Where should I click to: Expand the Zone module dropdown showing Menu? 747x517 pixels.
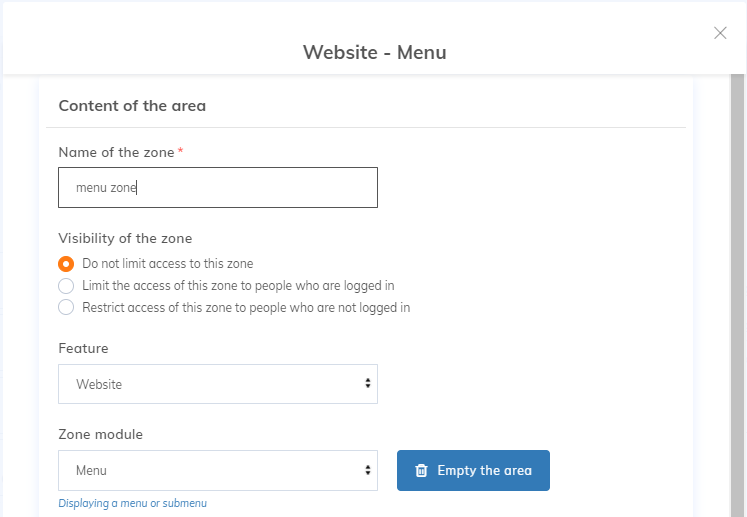217,470
